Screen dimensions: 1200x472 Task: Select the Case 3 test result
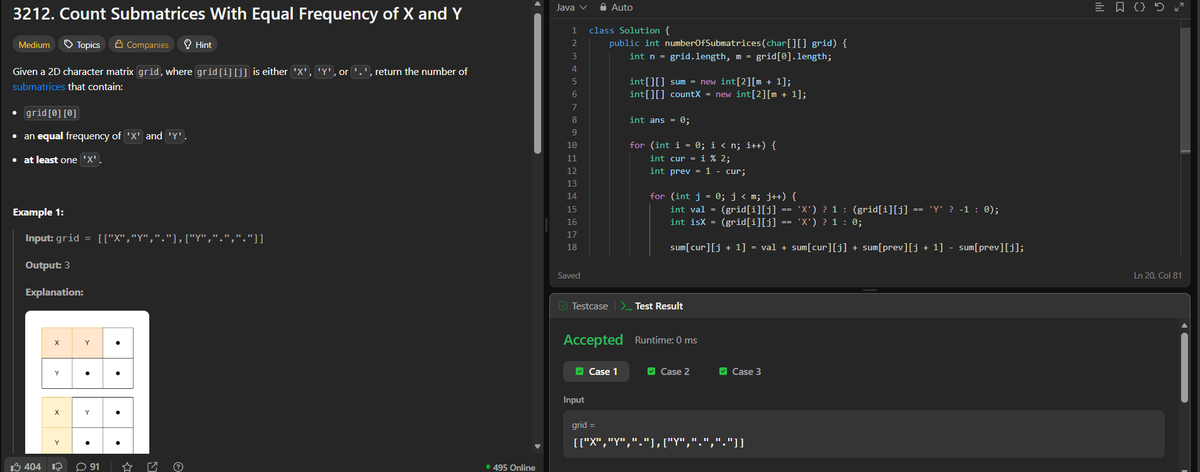[x=739, y=372]
